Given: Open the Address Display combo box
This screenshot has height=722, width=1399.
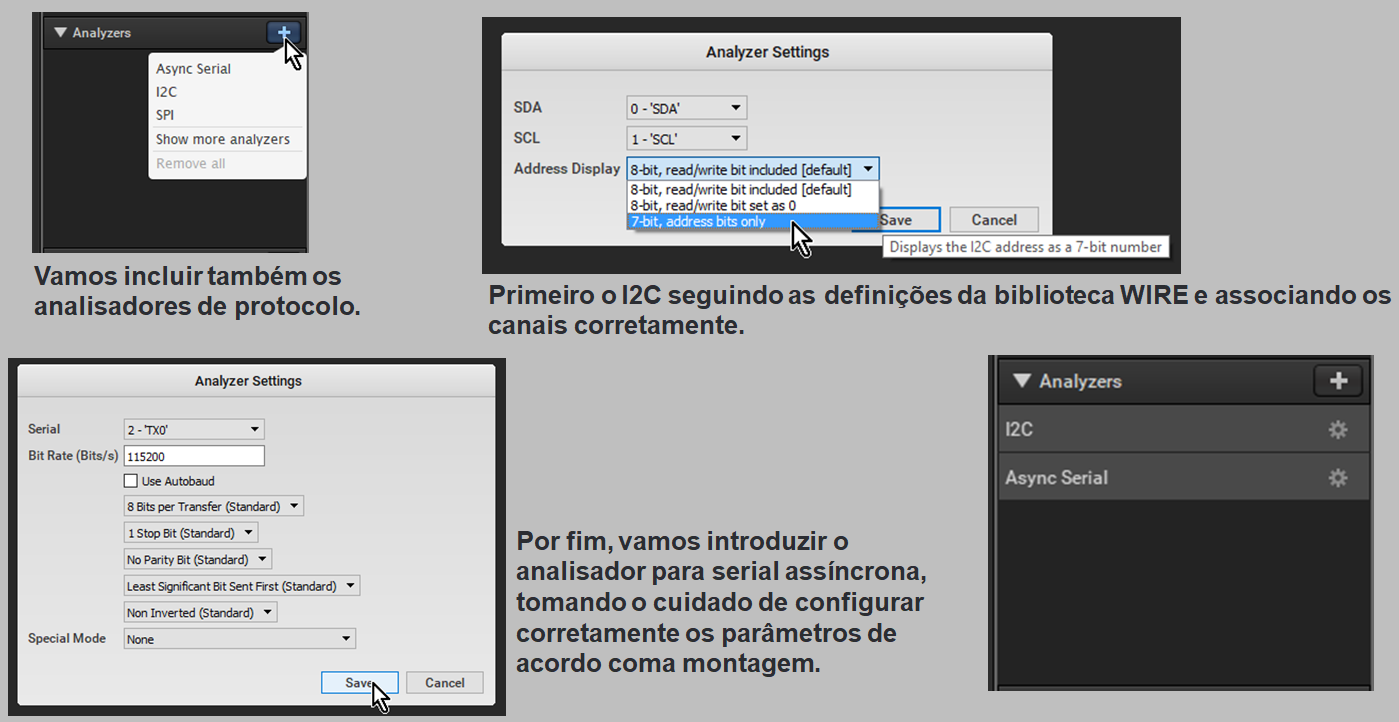Looking at the screenshot, I should tap(753, 169).
